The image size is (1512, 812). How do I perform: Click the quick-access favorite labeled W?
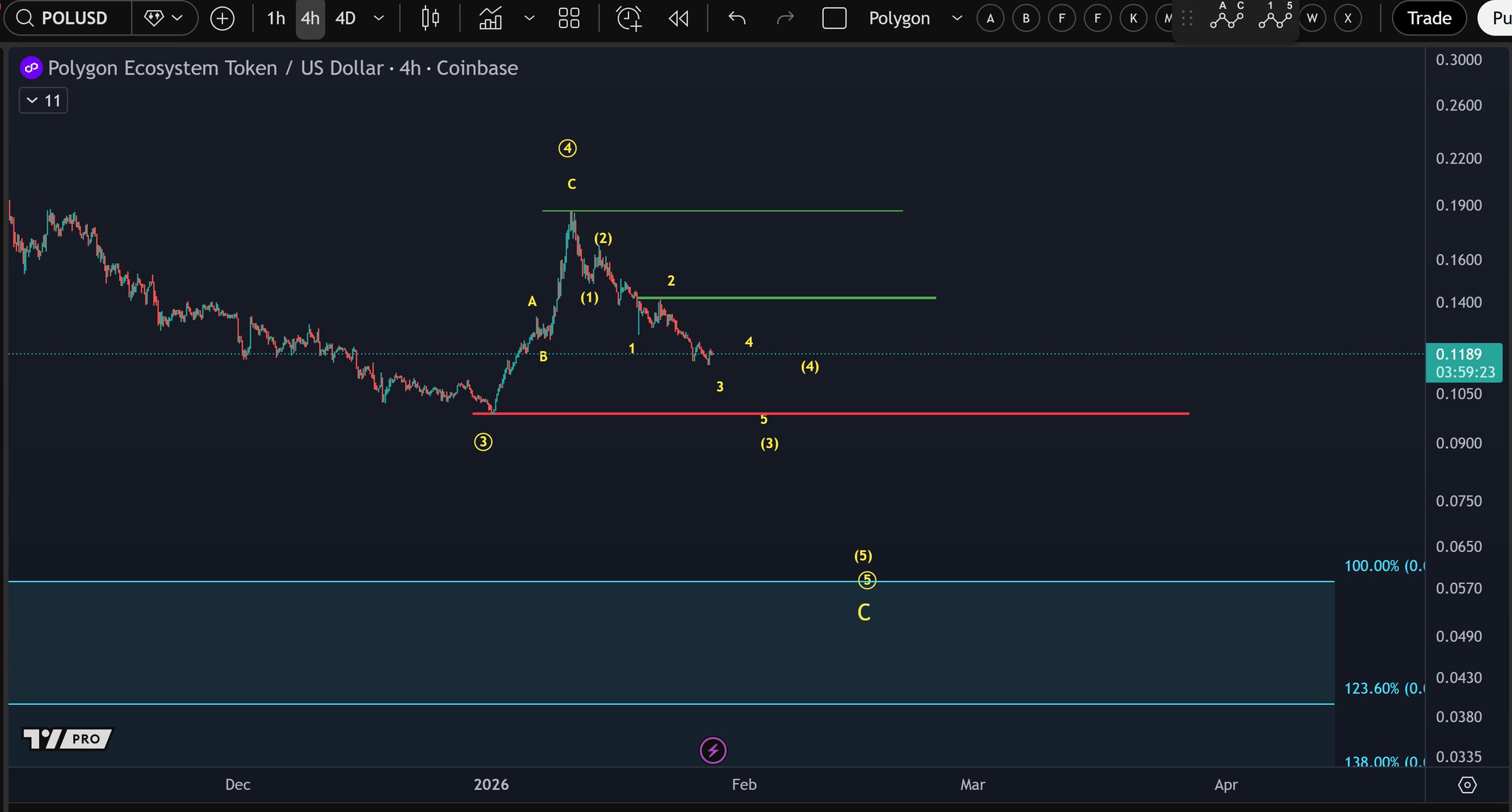[x=1312, y=18]
